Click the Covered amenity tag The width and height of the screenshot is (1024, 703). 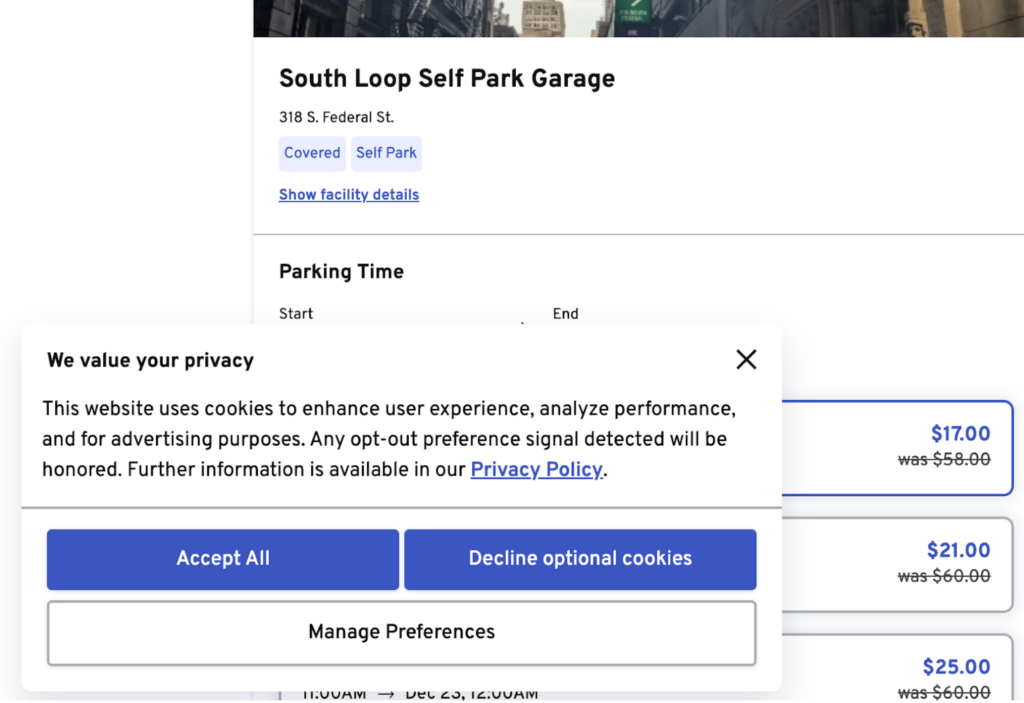click(x=312, y=153)
